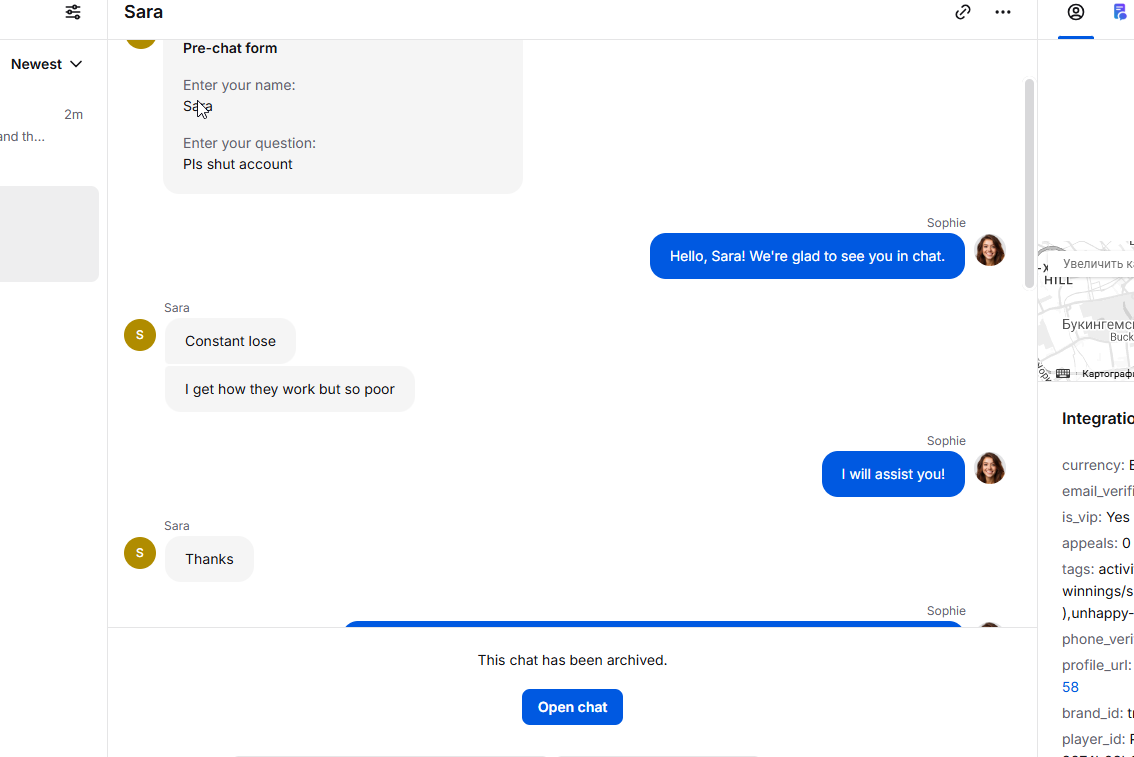Viewport: 1134px width, 757px height.
Task: Open the chat list filter settings icon
Action: click(73, 12)
